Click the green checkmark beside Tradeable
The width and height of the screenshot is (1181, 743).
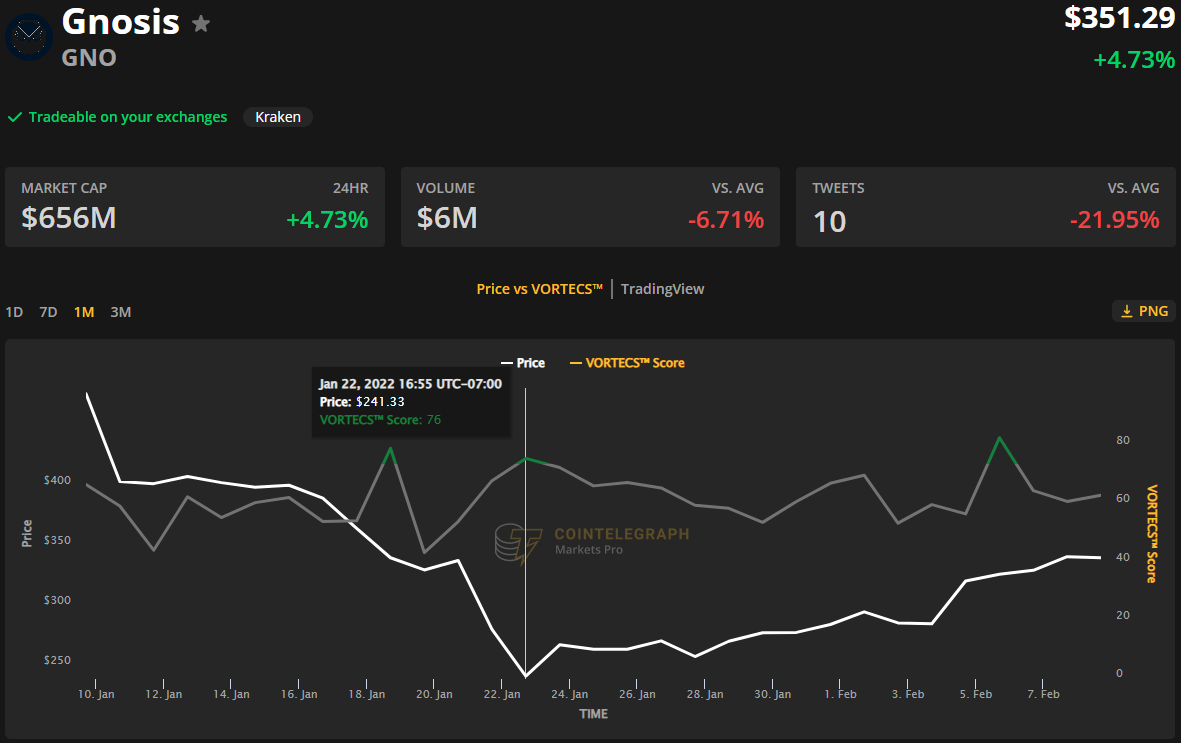(x=15, y=117)
